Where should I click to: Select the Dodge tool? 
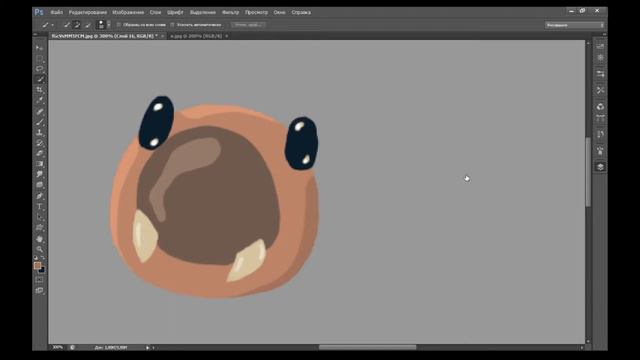tap(40, 185)
